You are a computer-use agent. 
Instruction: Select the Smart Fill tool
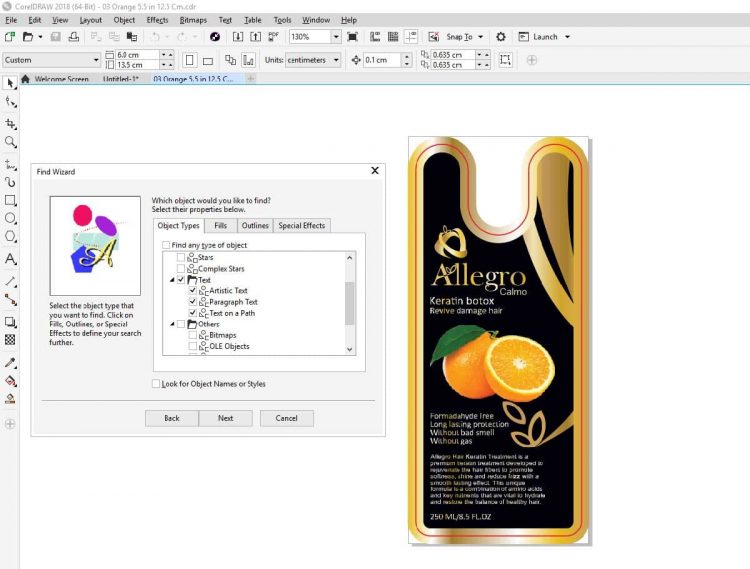(x=10, y=399)
